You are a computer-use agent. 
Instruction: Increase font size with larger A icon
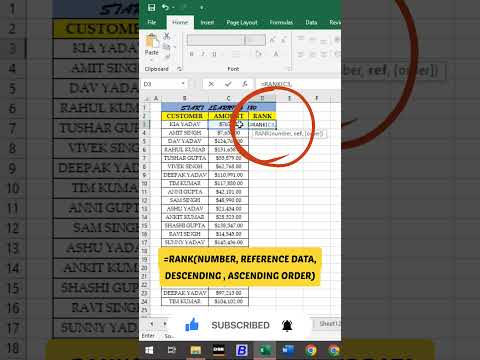pyautogui.click(x=273, y=40)
